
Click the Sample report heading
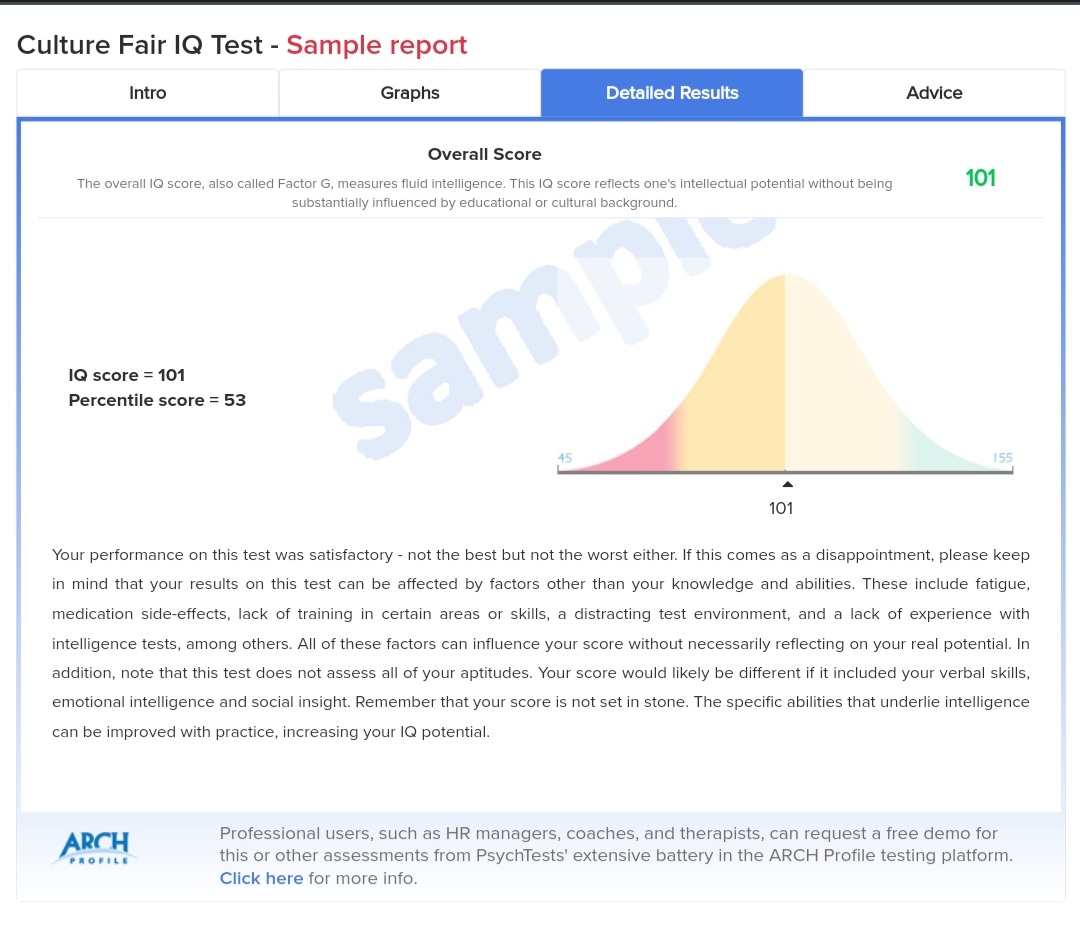376,45
